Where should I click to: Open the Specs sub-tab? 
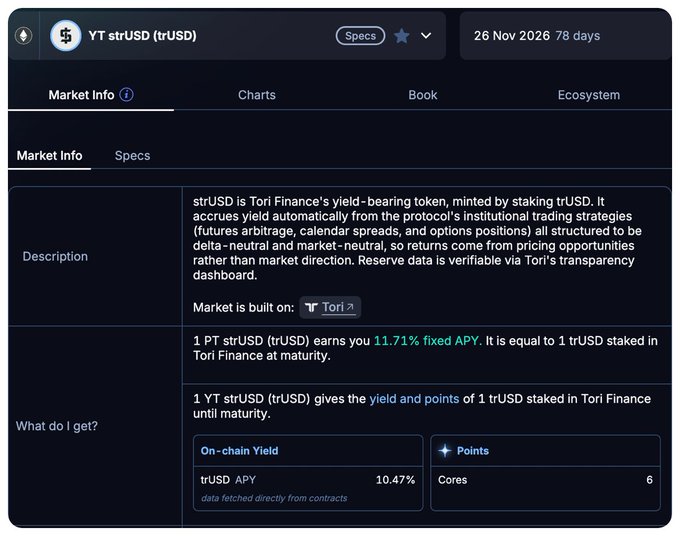(x=132, y=155)
